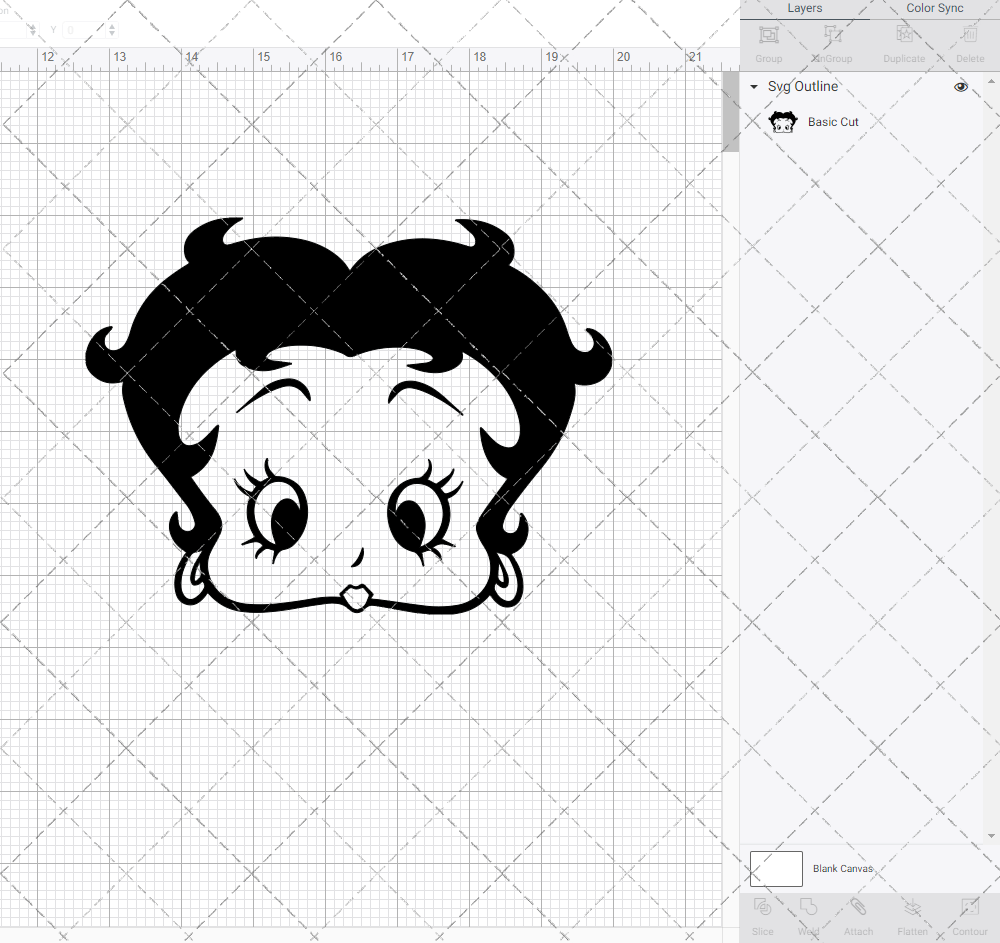
Task: Open the Layers tab
Action: coord(804,8)
